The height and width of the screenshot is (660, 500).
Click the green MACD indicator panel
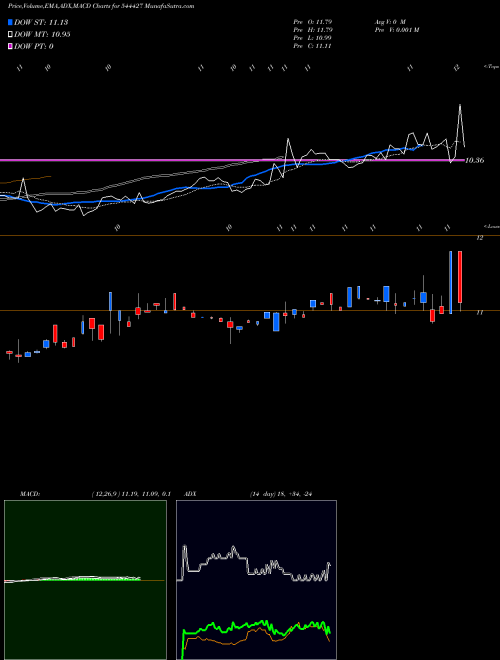pyautogui.click(x=85, y=580)
